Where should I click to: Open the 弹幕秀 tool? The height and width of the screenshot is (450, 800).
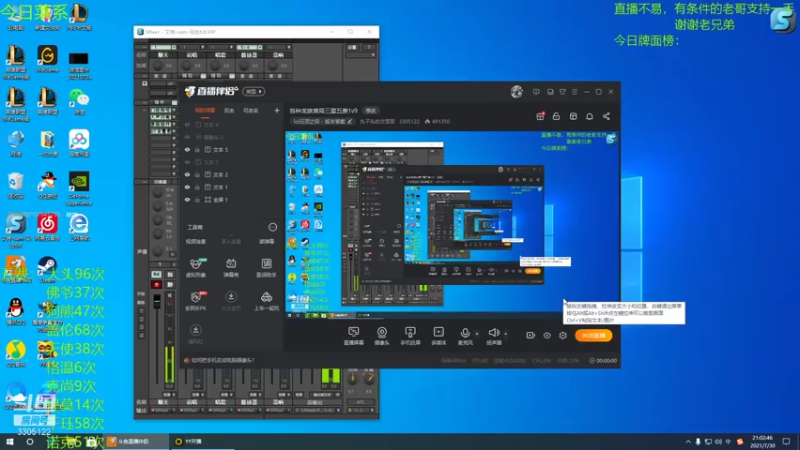click(x=231, y=267)
